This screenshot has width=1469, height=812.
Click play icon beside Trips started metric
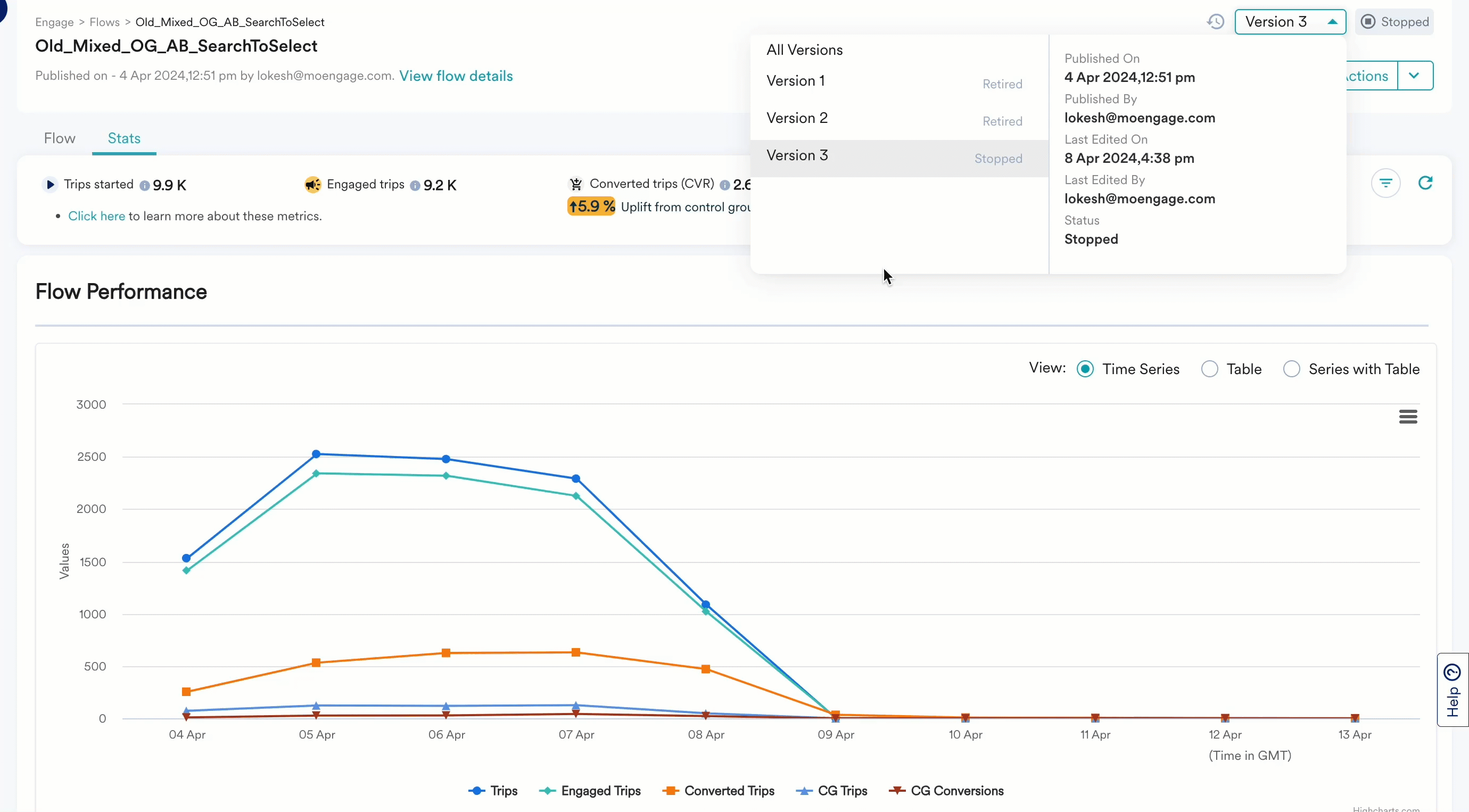(x=50, y=184)
